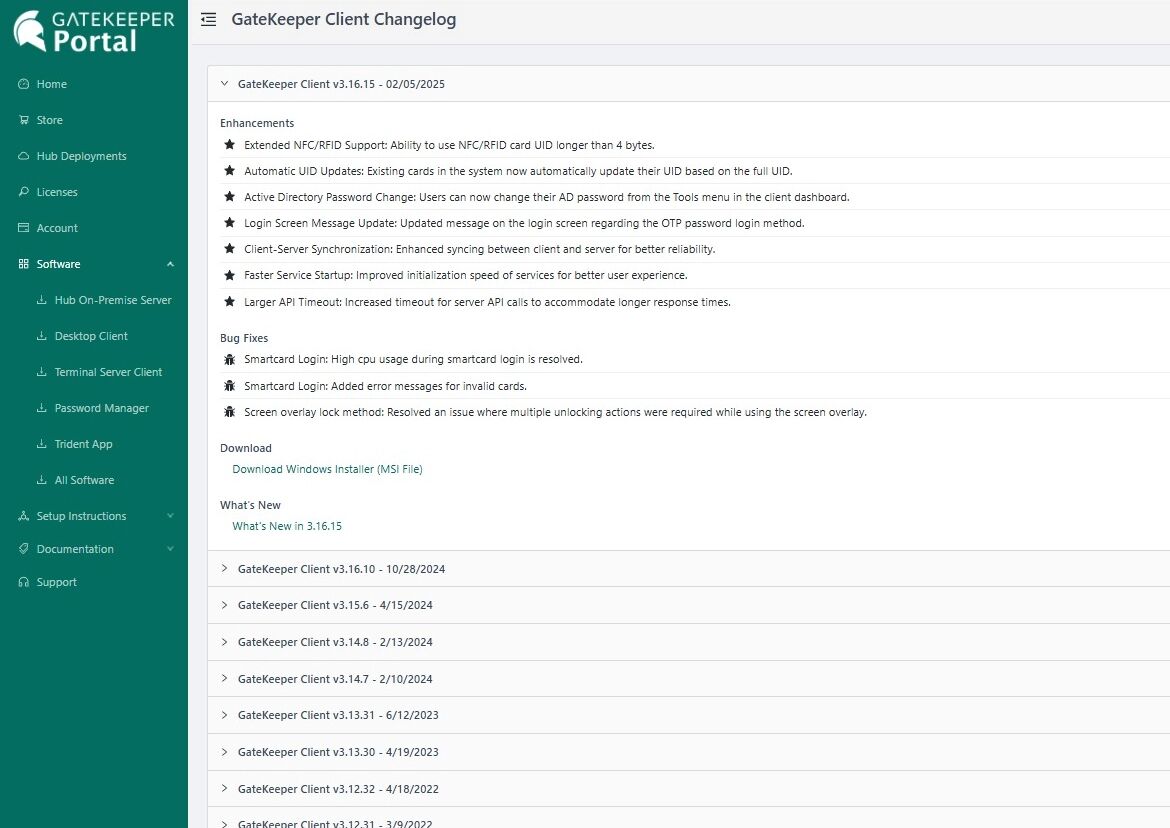Viewport: 1170px width, 828px height.
Task: Open Password Manager software page
Action: [101, 408]
